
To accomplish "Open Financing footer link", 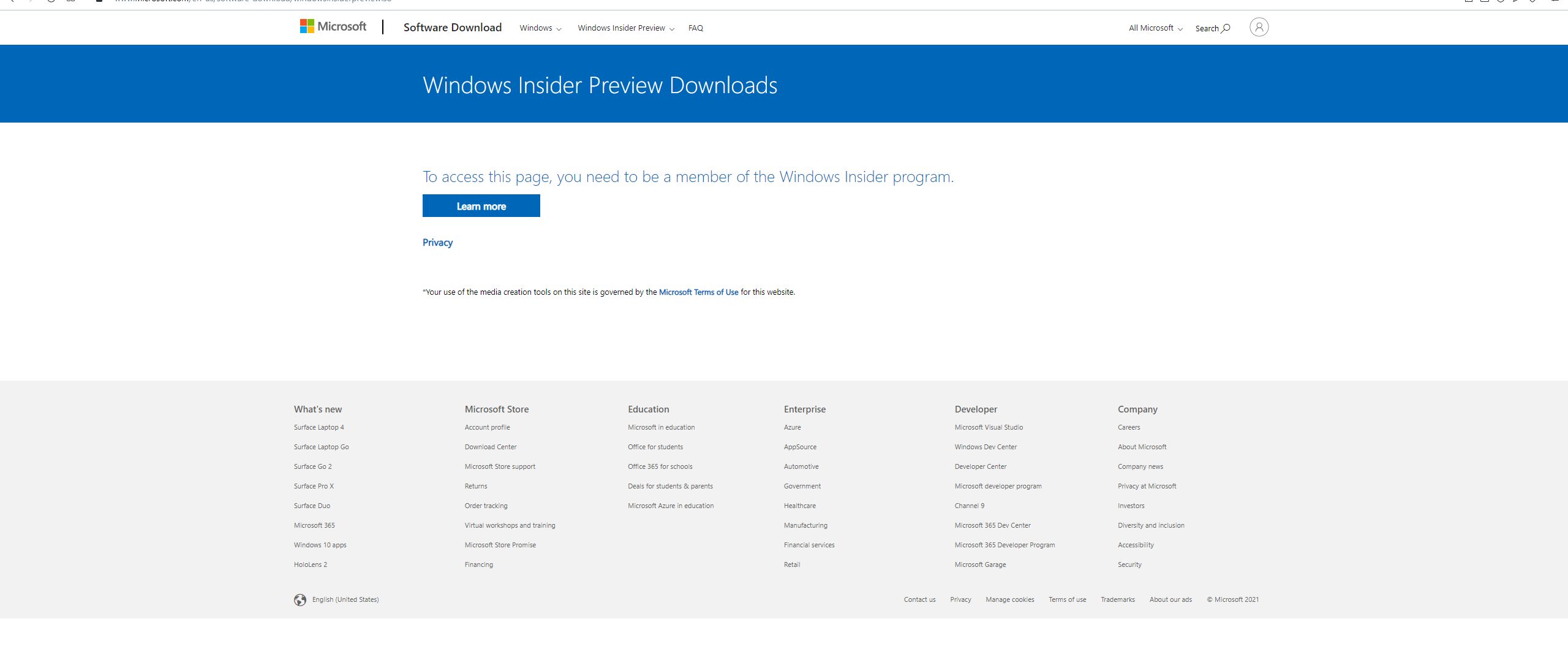I will [x=479, y=565].
